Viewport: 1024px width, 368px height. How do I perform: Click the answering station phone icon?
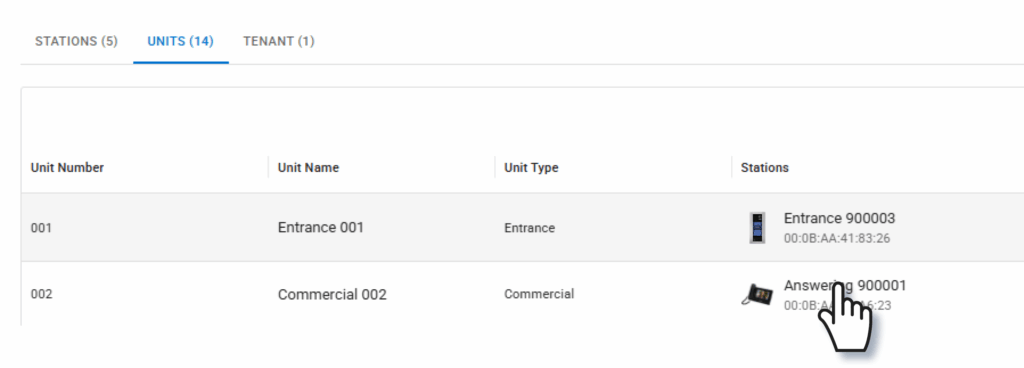[x=758, y=295]
